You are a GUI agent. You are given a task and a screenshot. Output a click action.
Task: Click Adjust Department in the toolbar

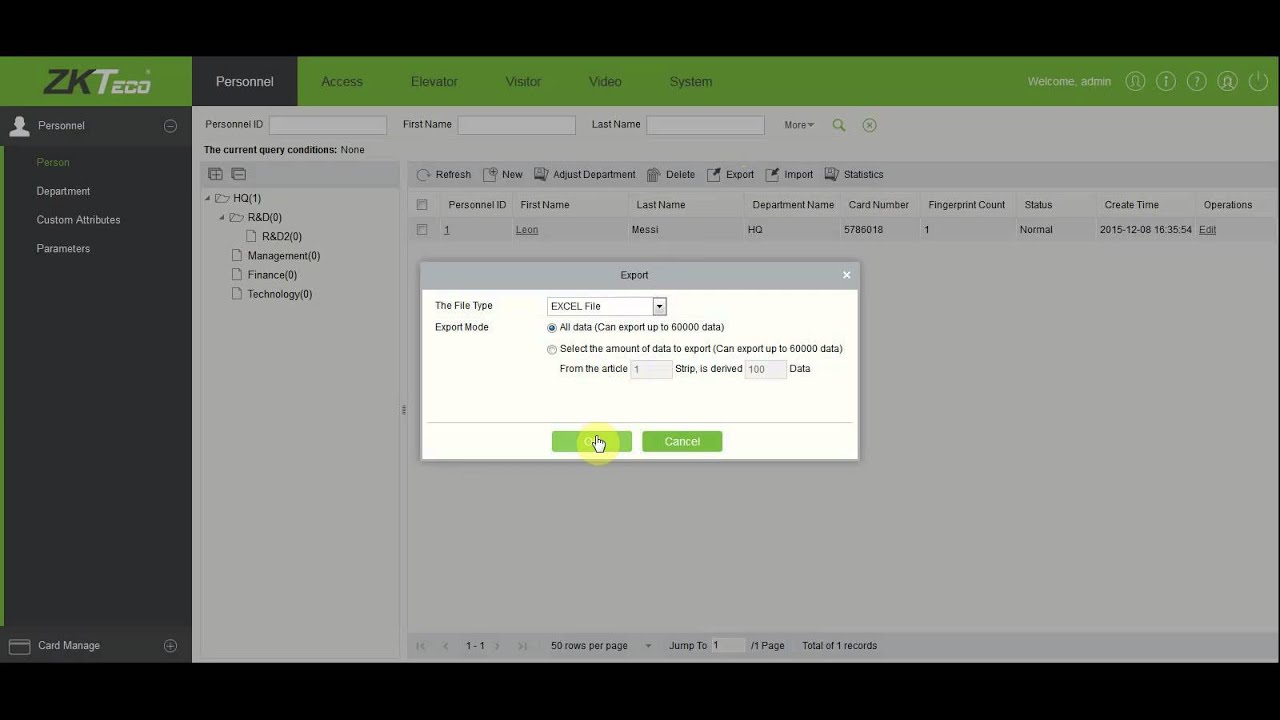(x=584, y=174)
